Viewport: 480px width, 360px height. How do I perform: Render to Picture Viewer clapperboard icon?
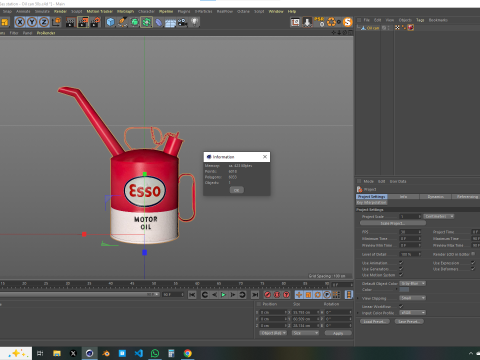tap(83, 22)
